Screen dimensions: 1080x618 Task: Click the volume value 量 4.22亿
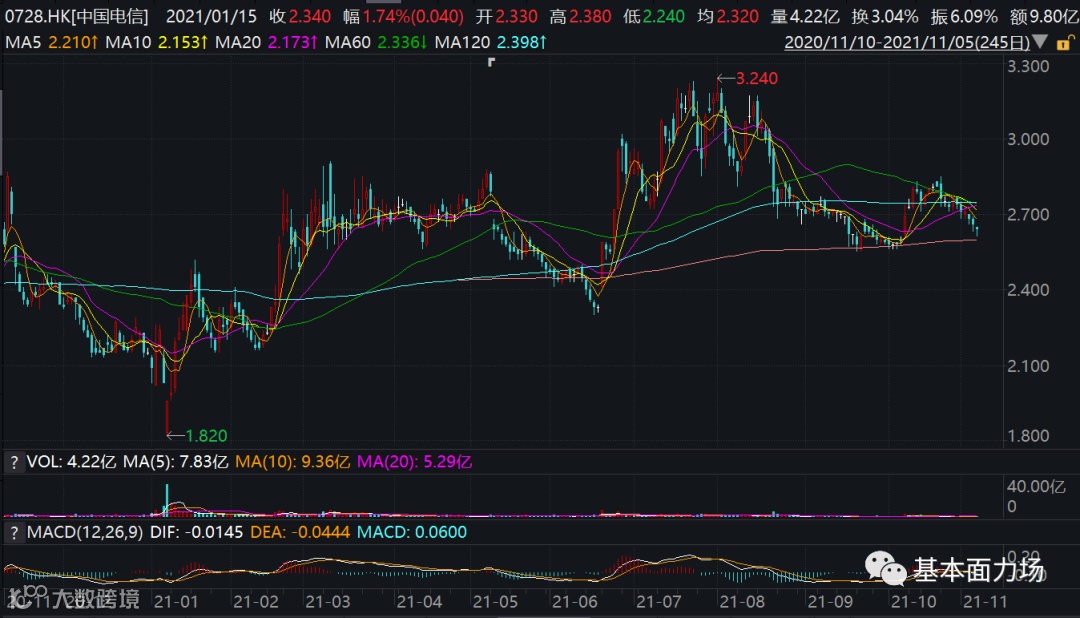pyautogui.click(x=805, y=16)
